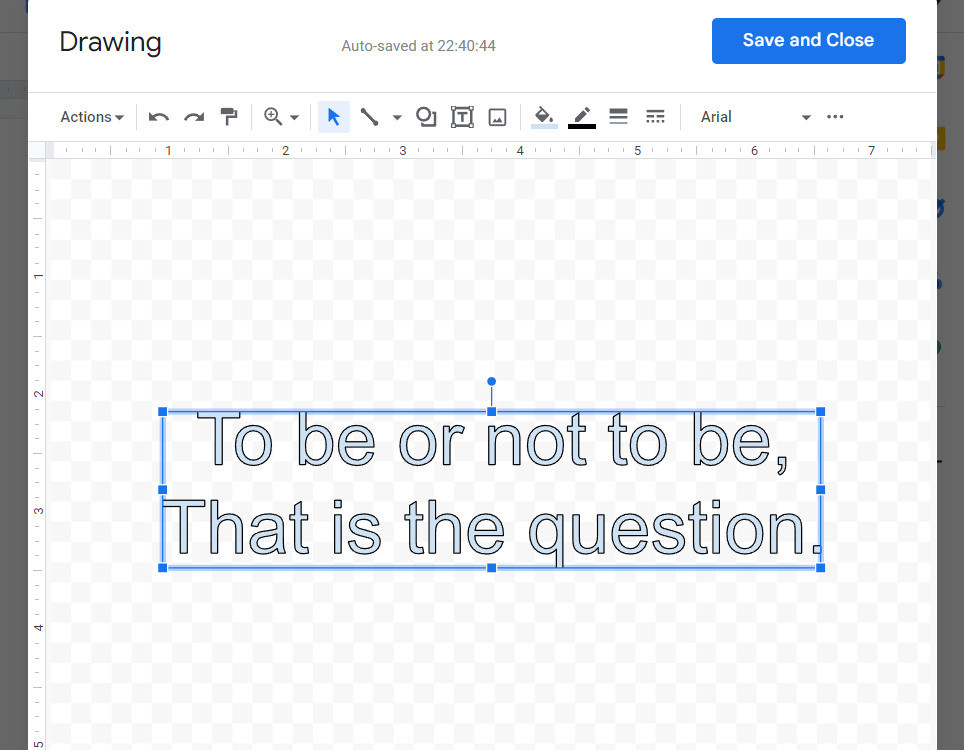Viewport: 964px width, 750px height.
Task: Pick the Line drawing tool
Action: coord(369,117)
